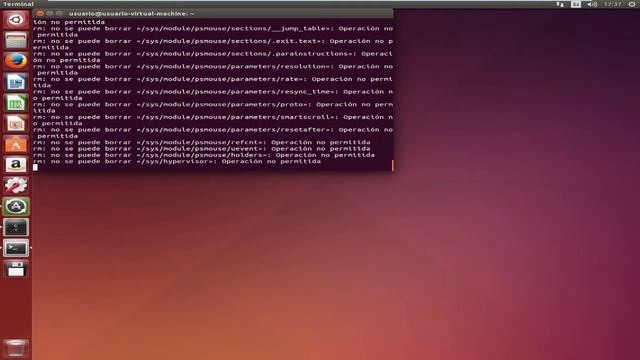Open the network indicator in top panel
Image resolution: width=640 pixels, height=360 pixels.
point(560,4)
